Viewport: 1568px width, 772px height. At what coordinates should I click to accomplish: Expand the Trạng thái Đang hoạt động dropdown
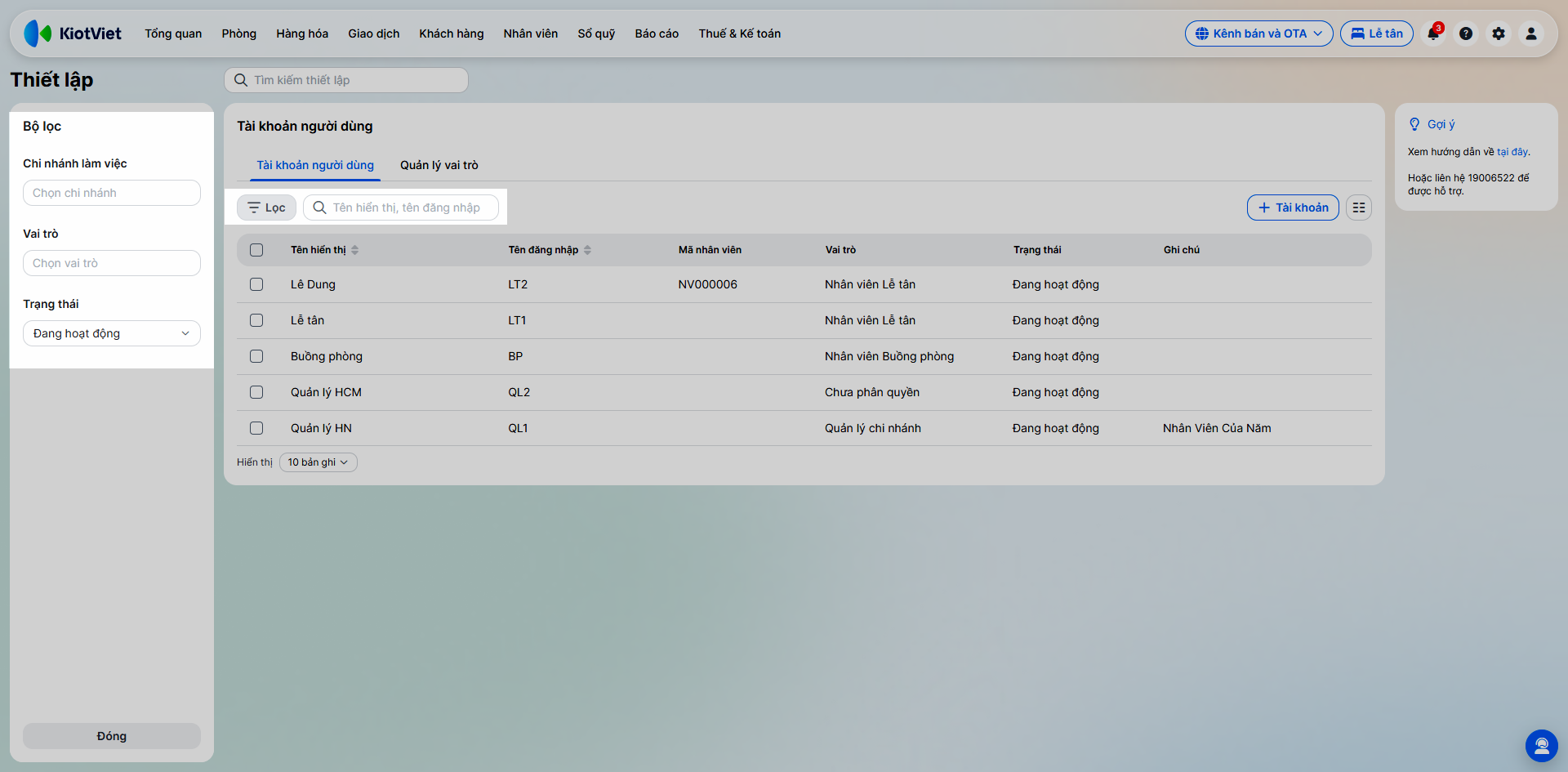pos(112,333)
